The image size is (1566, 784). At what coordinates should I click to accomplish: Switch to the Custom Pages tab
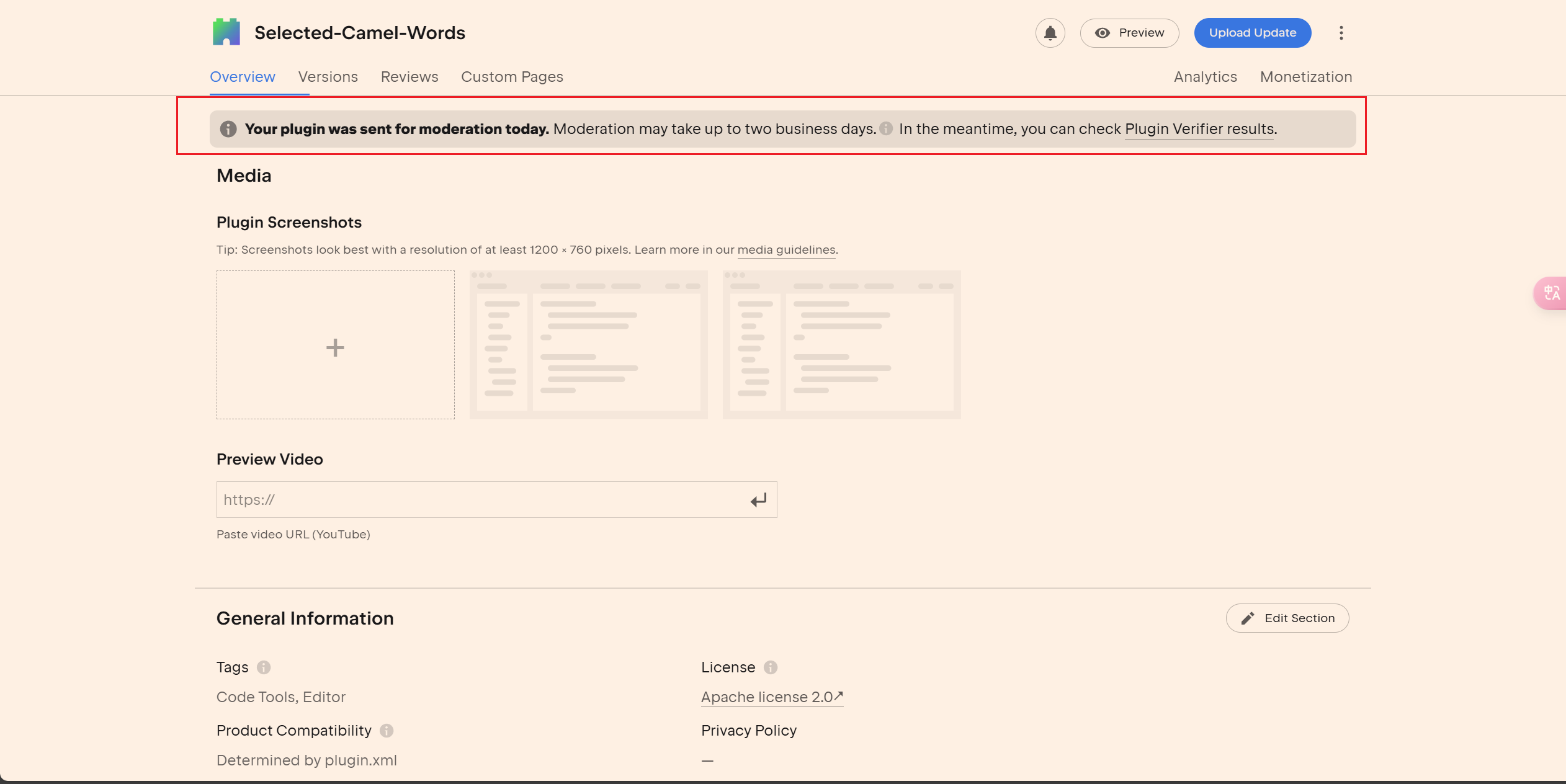point(512,77)
